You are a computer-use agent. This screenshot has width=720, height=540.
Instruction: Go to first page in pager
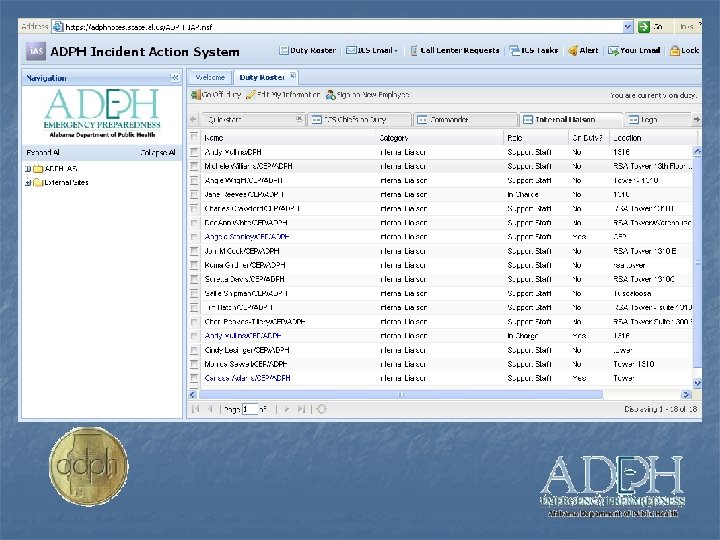point(196,409)
